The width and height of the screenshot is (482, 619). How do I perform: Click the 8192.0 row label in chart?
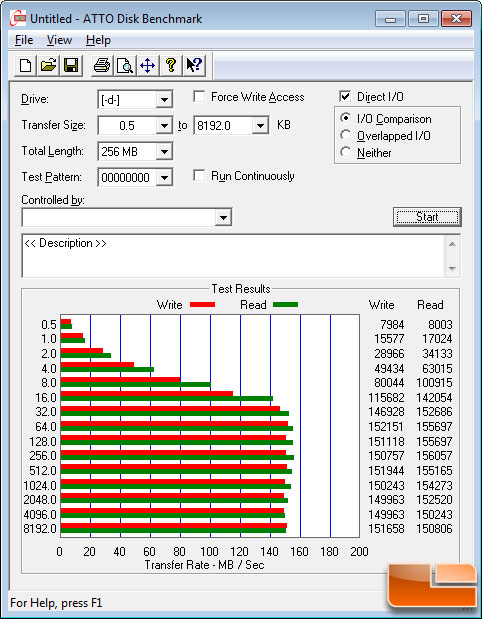pyautogui.click(x=38, y=529)
